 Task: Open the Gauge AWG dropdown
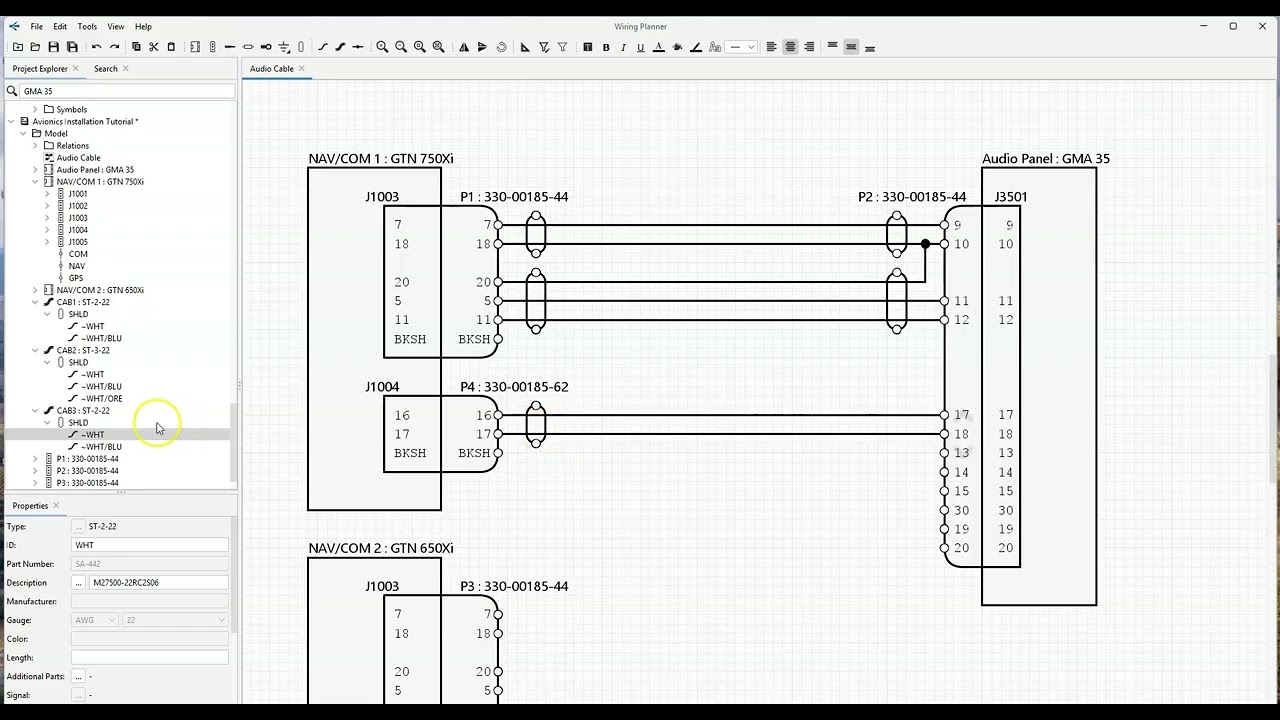tap(94, 620)
